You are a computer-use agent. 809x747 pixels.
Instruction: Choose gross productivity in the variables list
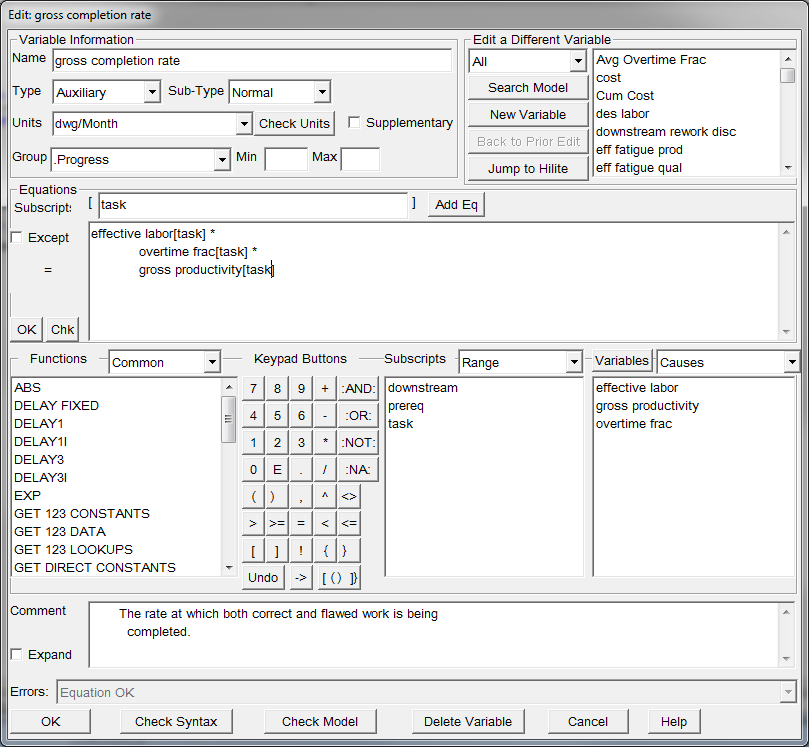pos(647,406)
